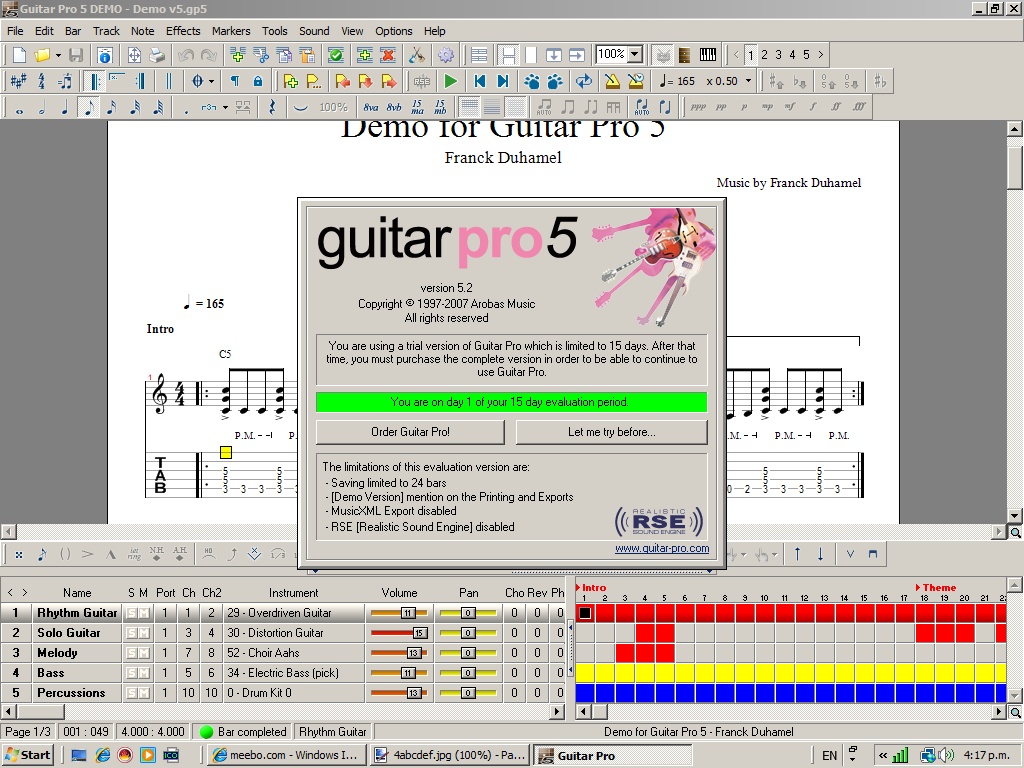This screenshot has height=768, width=1024.
Task: Toggle the repeat open bar sign
Action: 94,82
